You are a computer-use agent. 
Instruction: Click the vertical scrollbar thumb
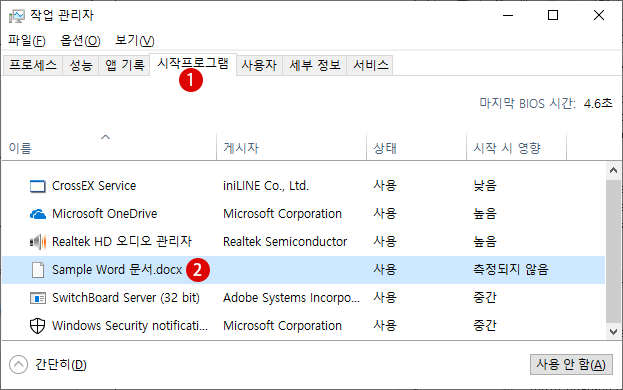[613, 251]
